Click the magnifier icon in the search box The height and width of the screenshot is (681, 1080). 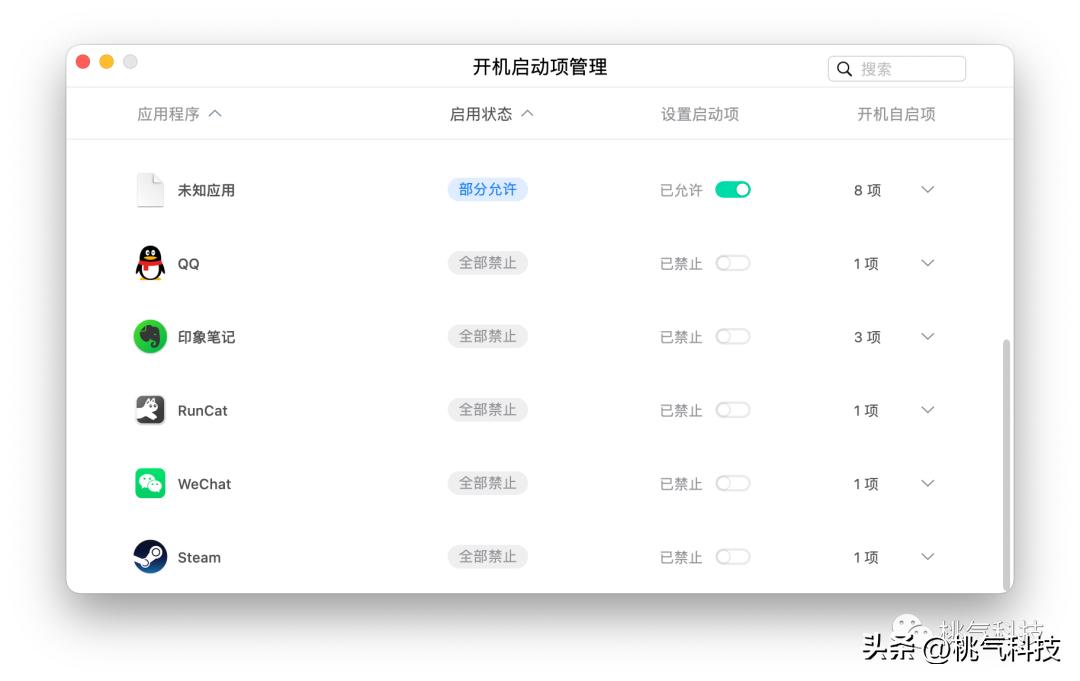(x=844, y=68)
